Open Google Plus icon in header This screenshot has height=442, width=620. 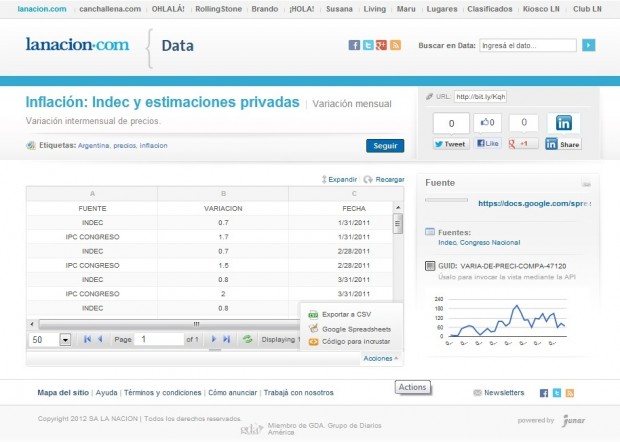pos(381,45)
